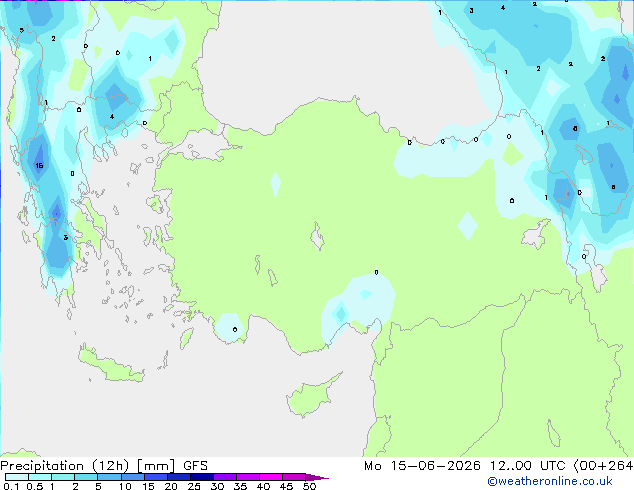Pick the 40–45 mm magenta legend box
The image size is (634, 490).
pos(271,477)
